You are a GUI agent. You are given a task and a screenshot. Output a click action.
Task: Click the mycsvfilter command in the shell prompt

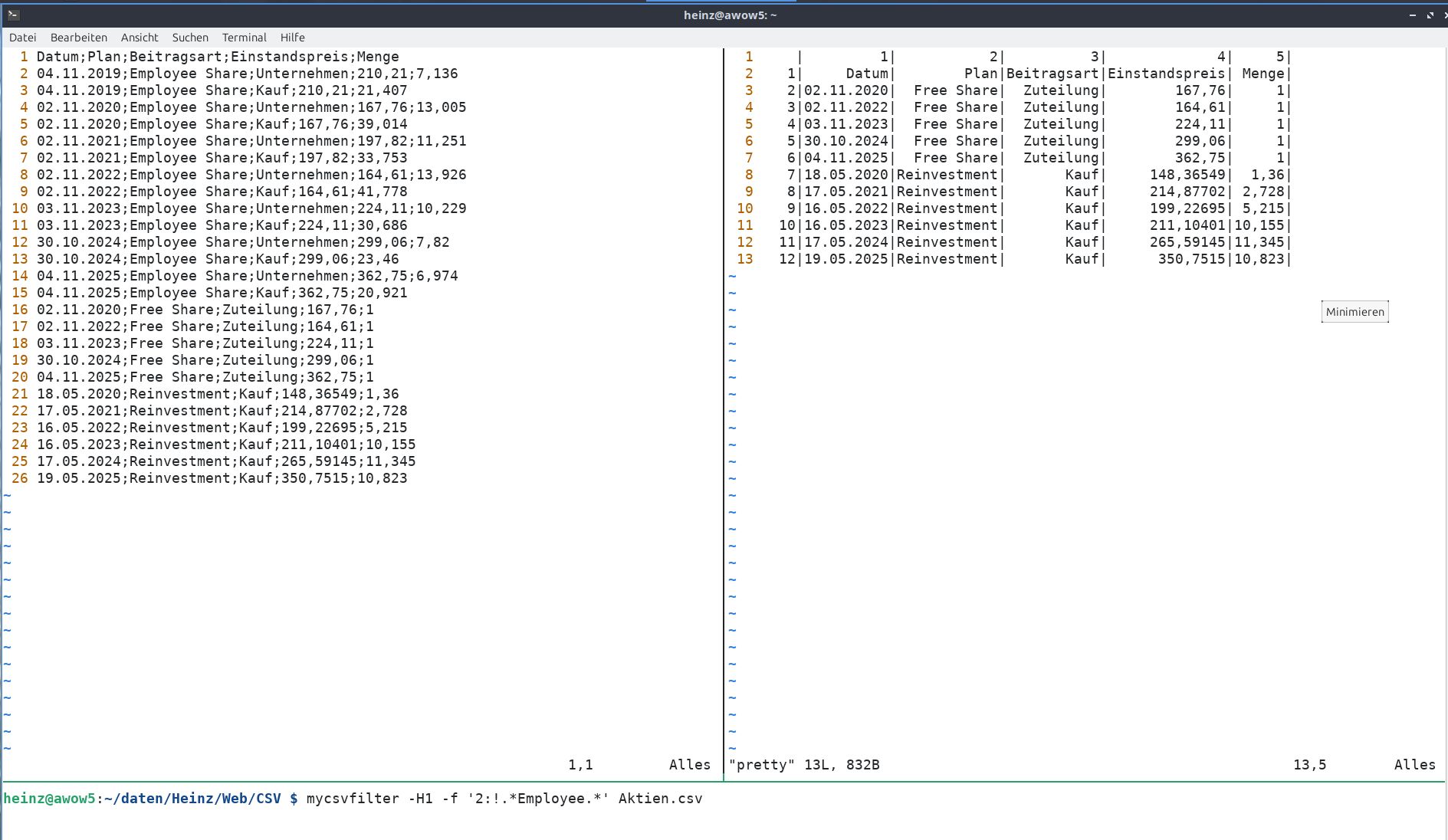coord(352,799)
